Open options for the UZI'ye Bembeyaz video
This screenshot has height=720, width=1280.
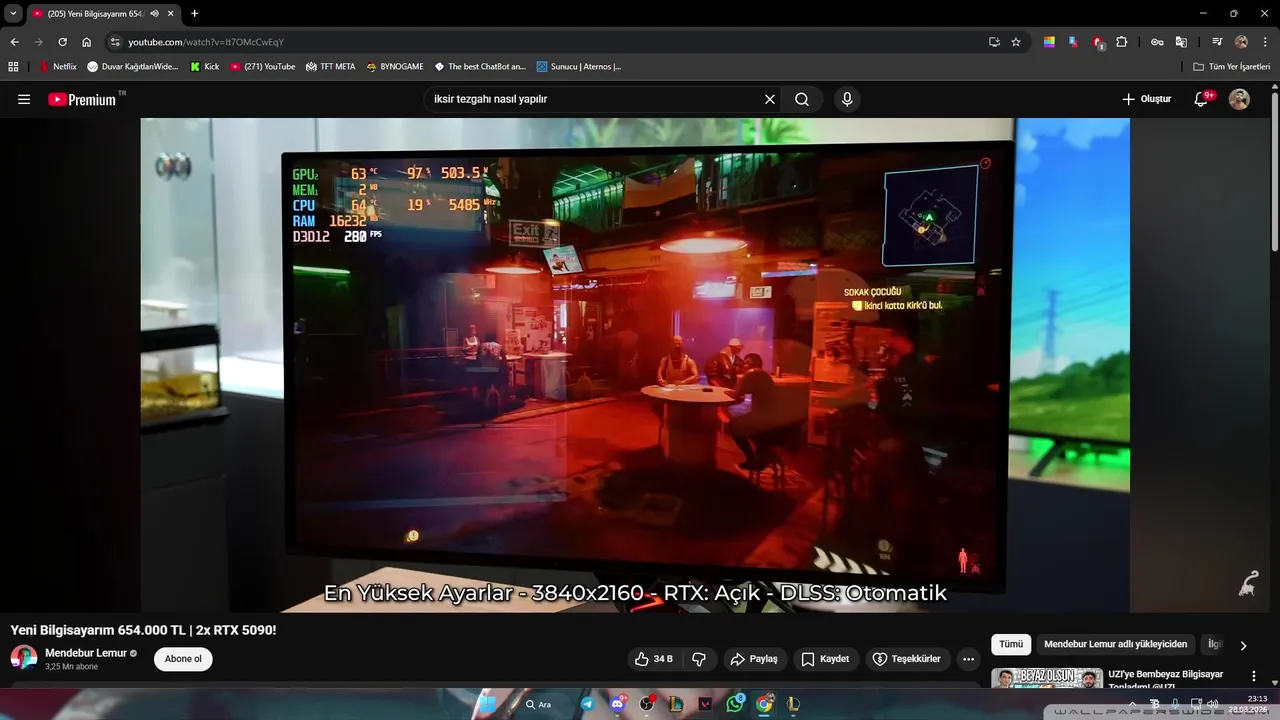tap(1254, 677)
